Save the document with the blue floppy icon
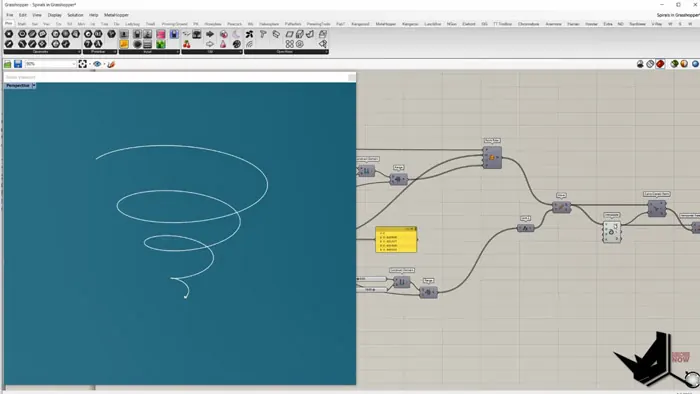This screenshot has height=394, width=700. 18,64
